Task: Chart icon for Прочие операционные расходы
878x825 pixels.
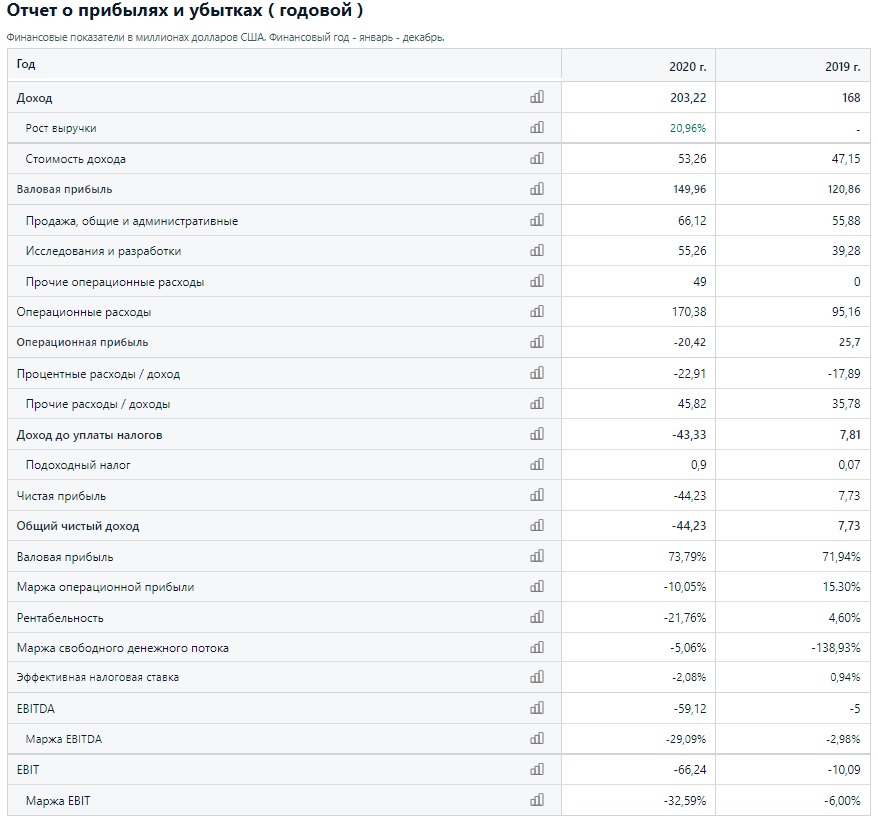Action: [x=536, y=281]
